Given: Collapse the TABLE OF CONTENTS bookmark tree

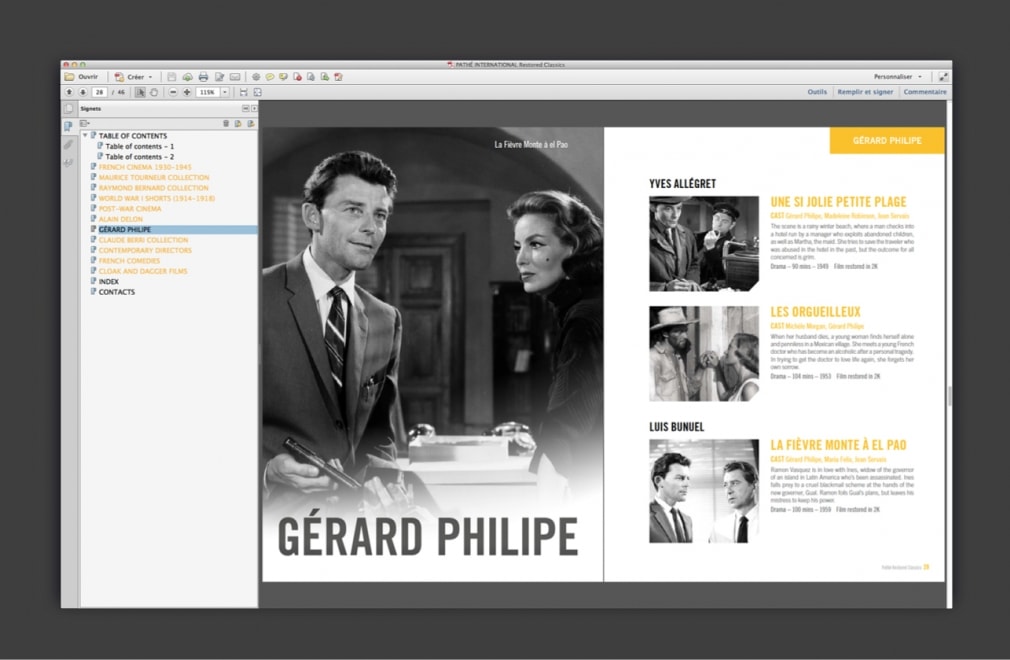Looking at the screenshot, I should [86, 135].
